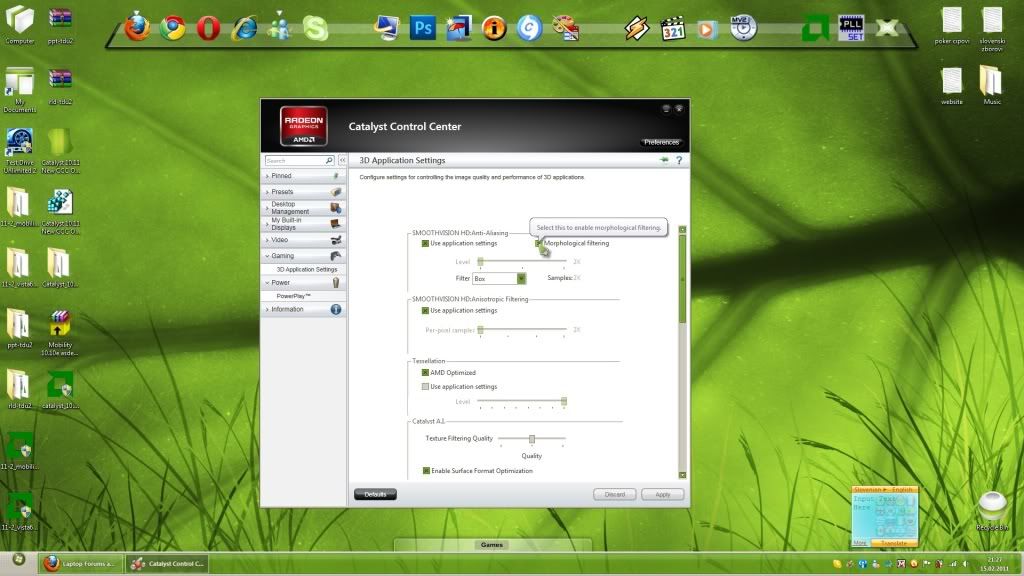
Task: Expand the Pinned sidebar section
Action: 304,176
